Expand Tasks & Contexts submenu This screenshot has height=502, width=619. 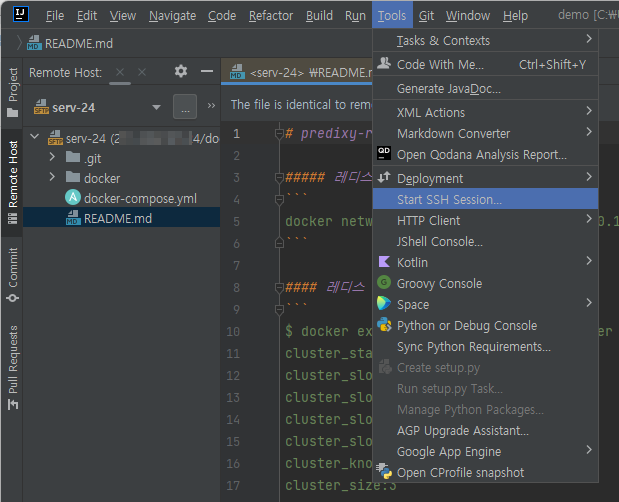[485, 40]
